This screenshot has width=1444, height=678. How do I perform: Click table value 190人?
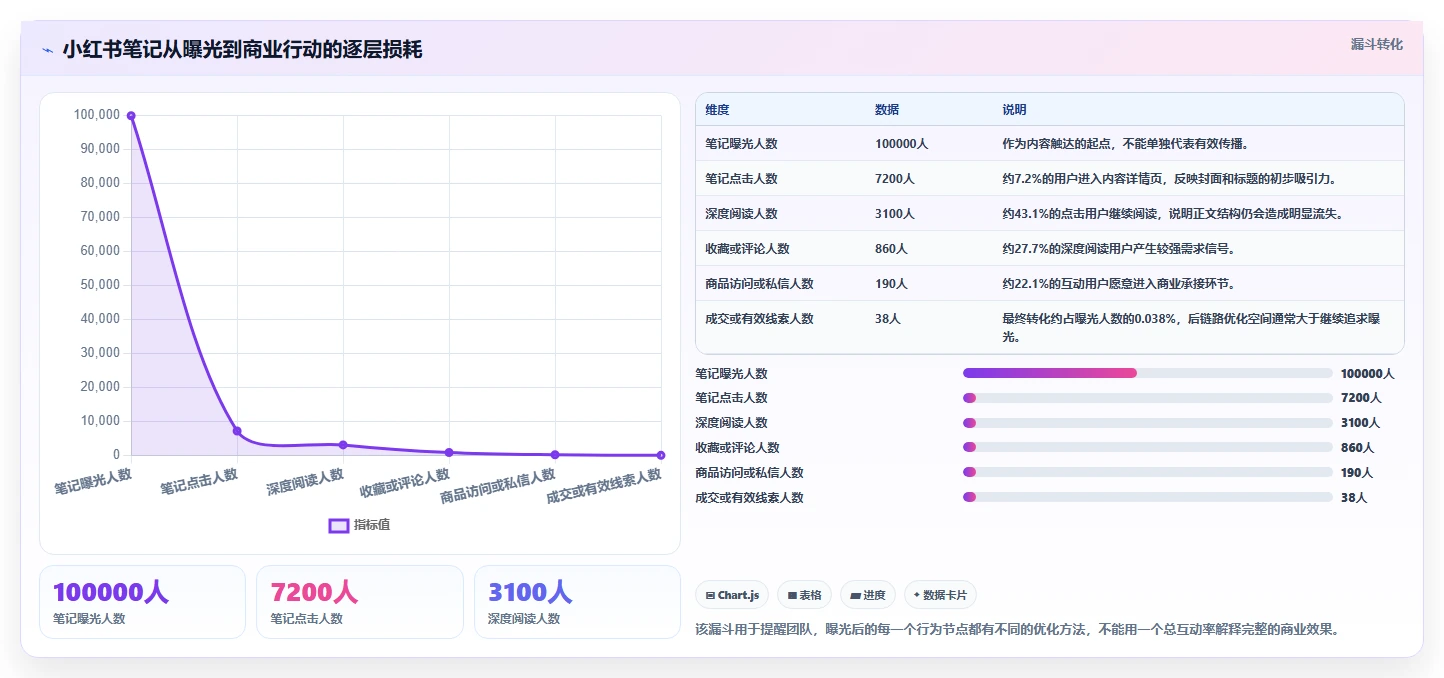[x=891, y=284]
